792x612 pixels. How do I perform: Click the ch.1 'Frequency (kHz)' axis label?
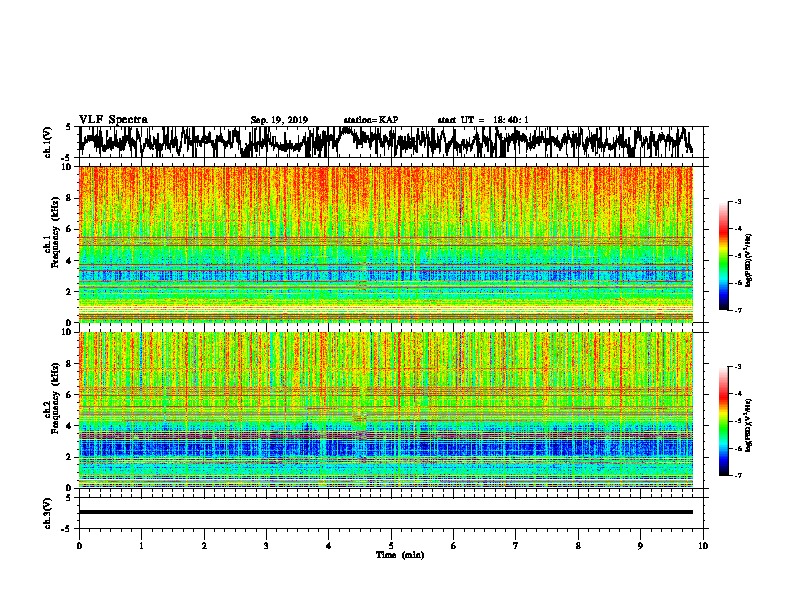[54, 233]
